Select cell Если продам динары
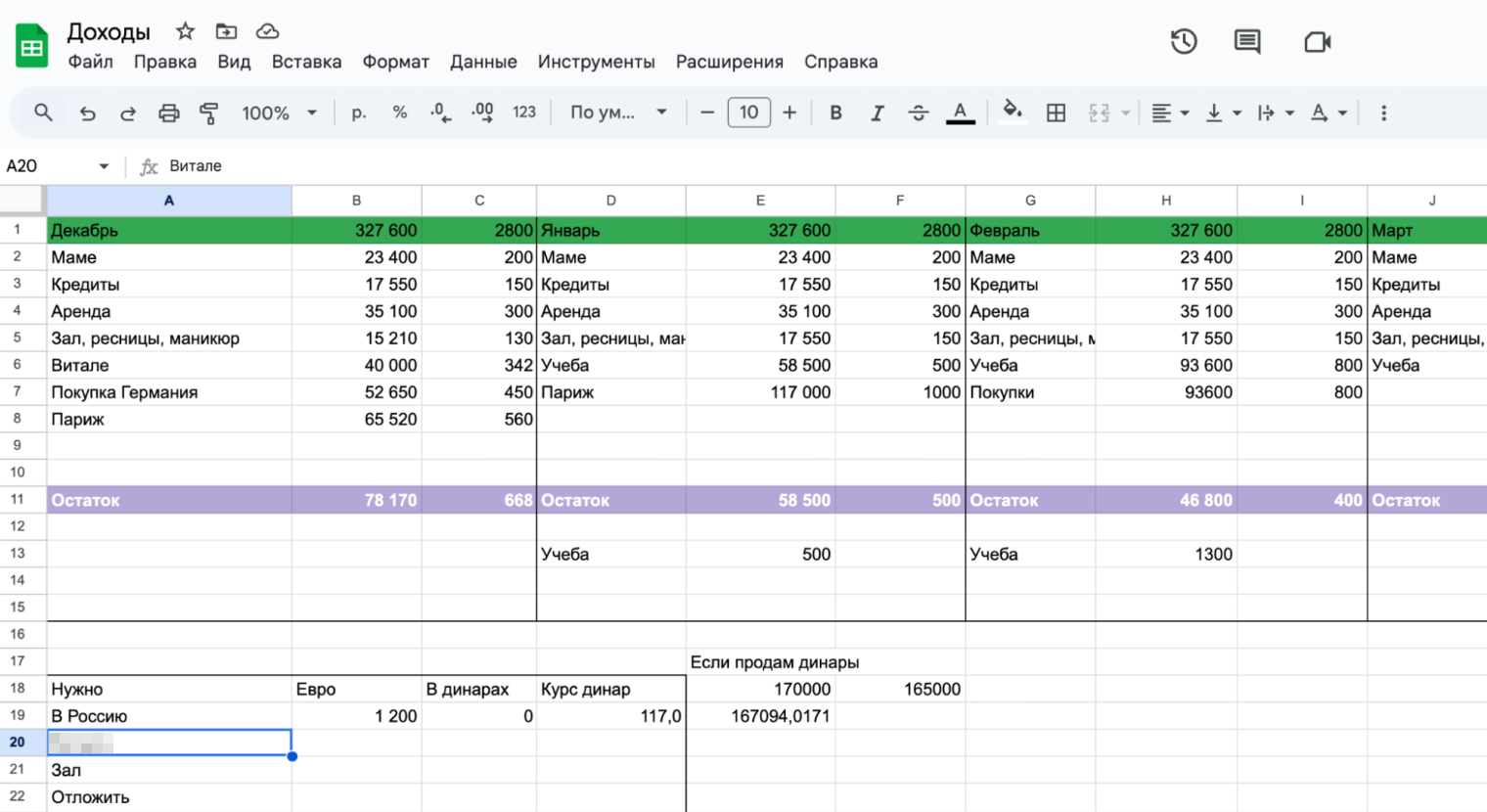 (x=774, y=662)
